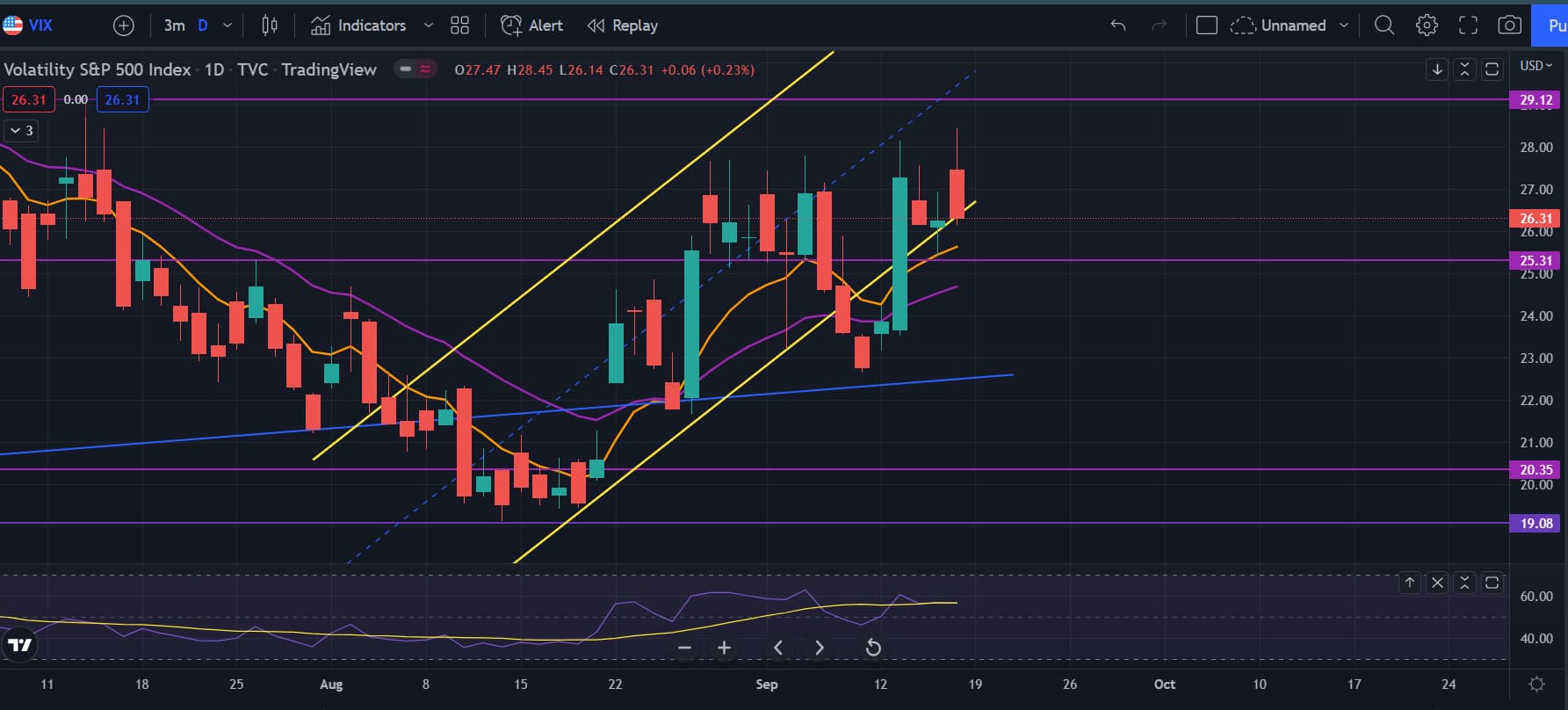
Task: Undo the last chart action
Action: pyautogui.click(x=1117, y=25)
